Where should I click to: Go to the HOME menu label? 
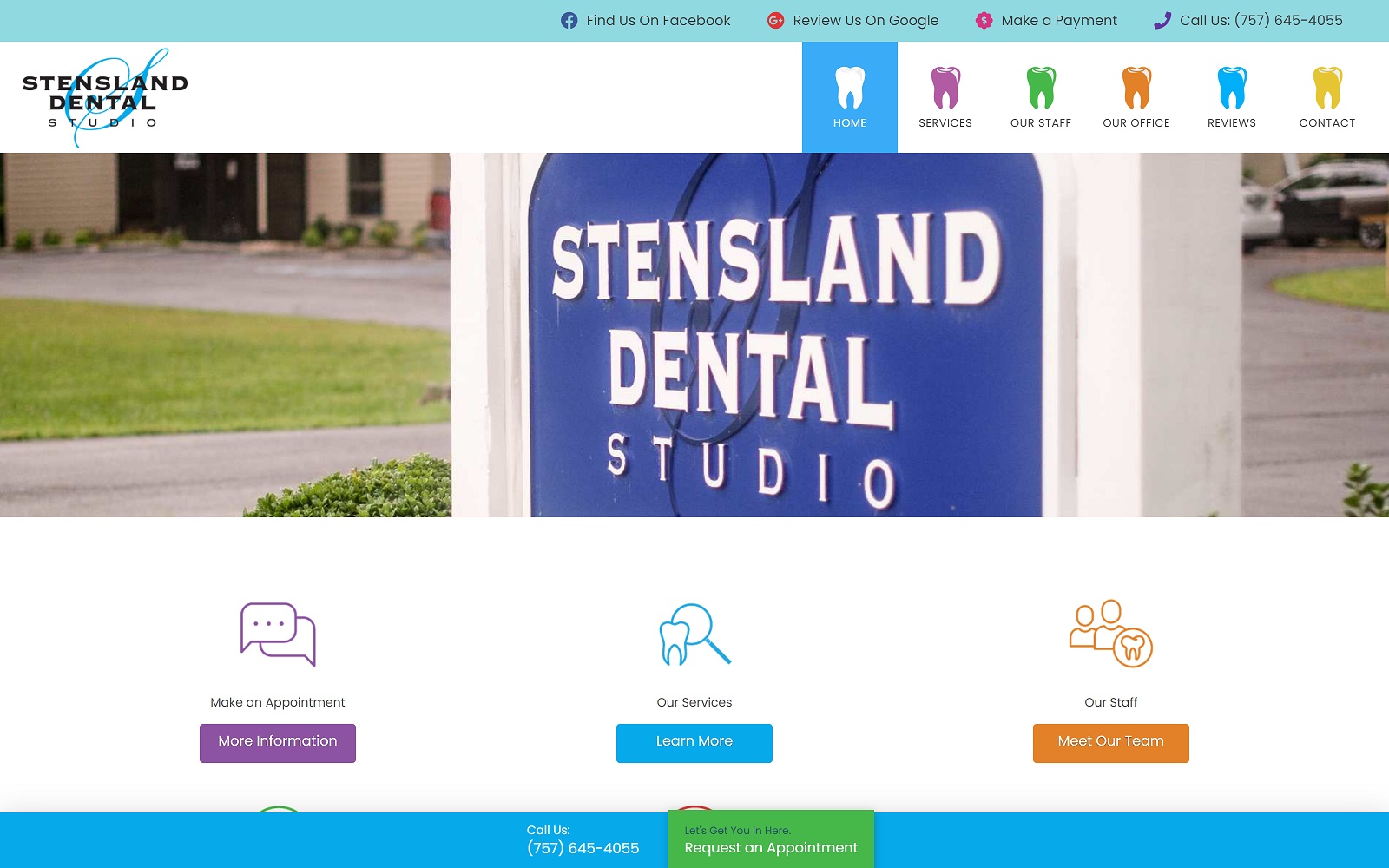tap(850, 123)
